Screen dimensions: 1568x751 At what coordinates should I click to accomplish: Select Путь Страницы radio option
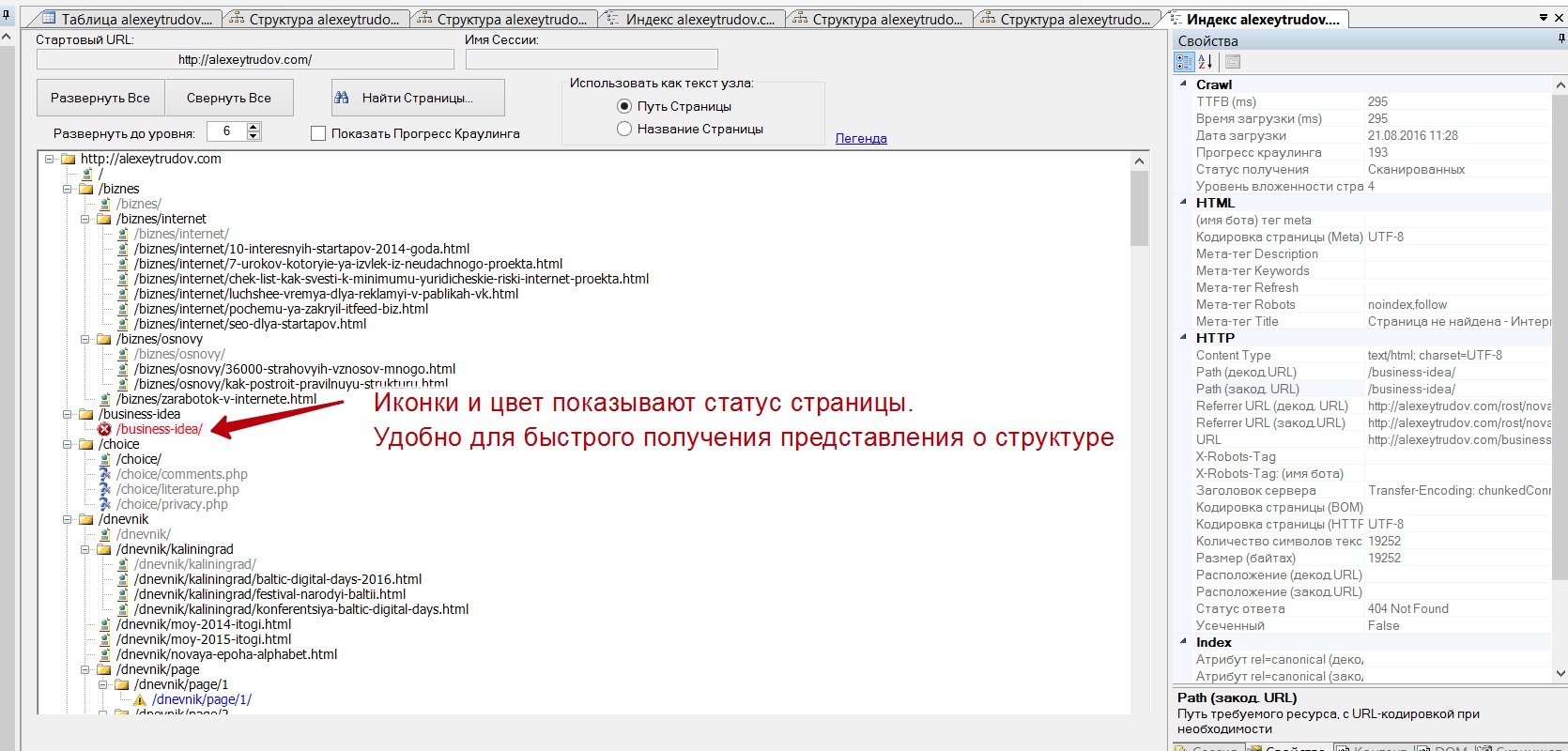click(x=624, y=106)
